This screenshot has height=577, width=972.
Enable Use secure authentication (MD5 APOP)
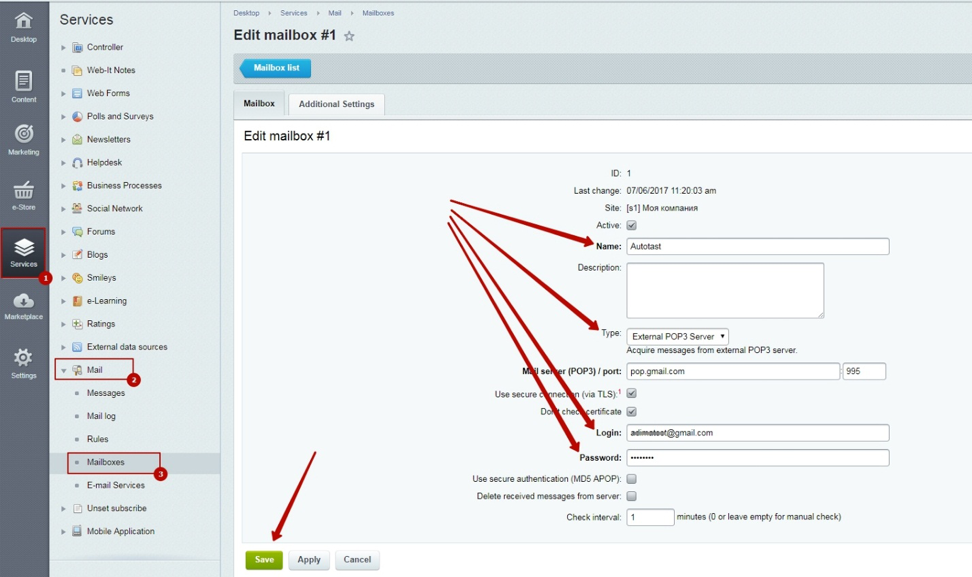pyautogui.click(x=631, y=478)
